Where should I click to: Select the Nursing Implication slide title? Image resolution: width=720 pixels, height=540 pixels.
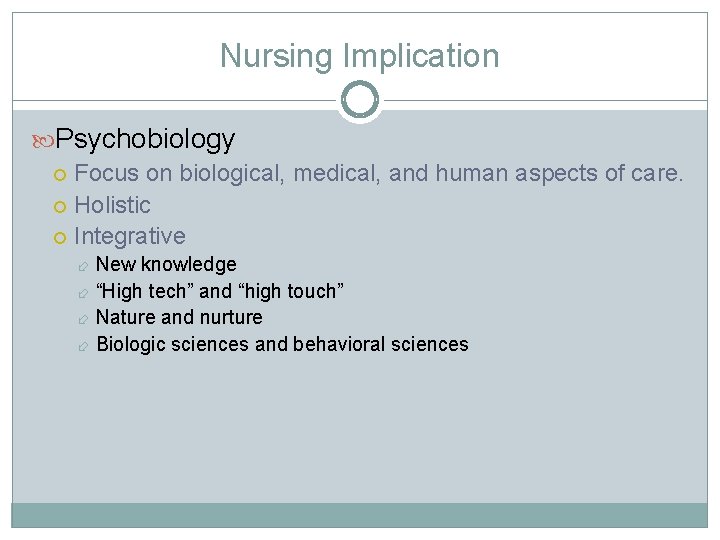point(360,56)
